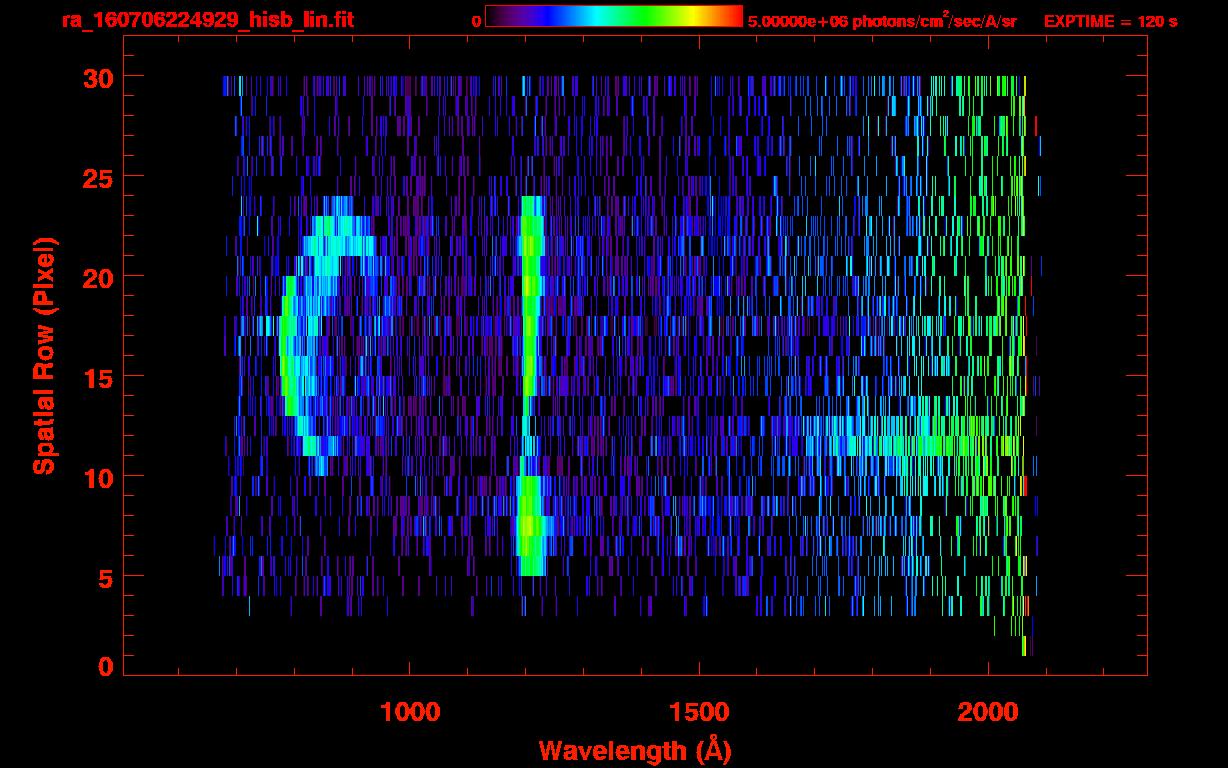
Task: Click the rainbow color scale bar
Action: point(614,16)
